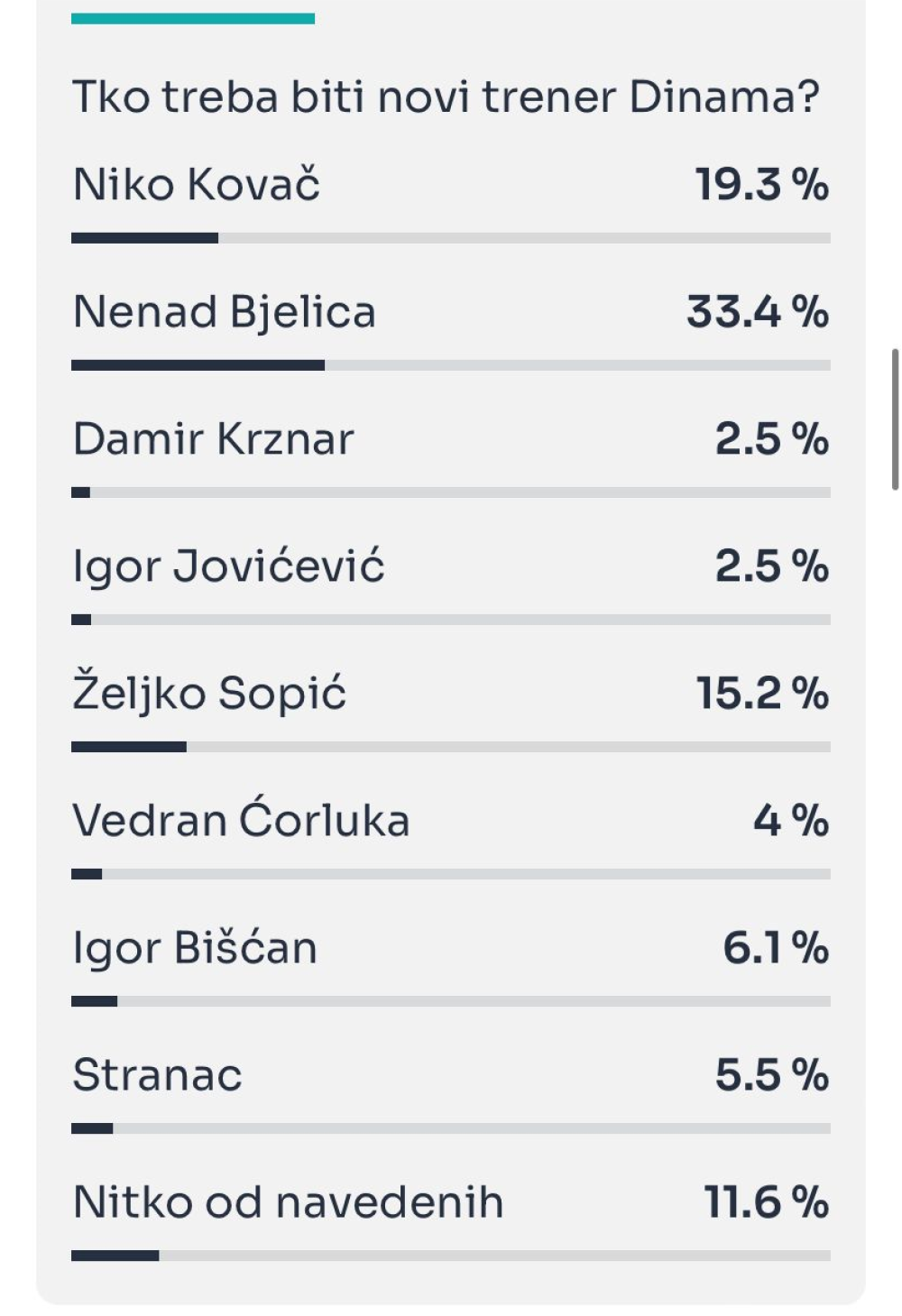Click the vertical scrollbar on the right edge
Viewport: 902px width, 1316px height.
895,419
